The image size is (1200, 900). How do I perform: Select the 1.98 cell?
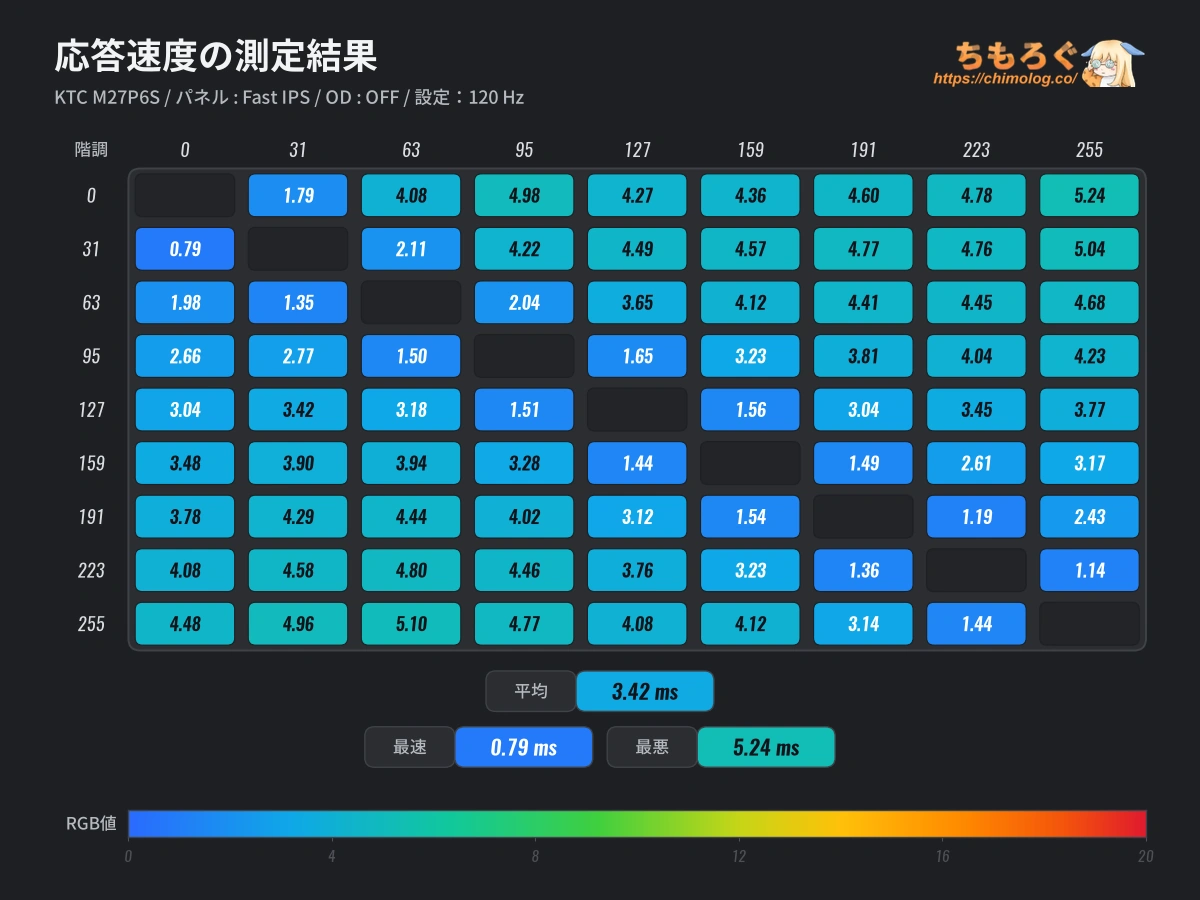pos(185,302)
